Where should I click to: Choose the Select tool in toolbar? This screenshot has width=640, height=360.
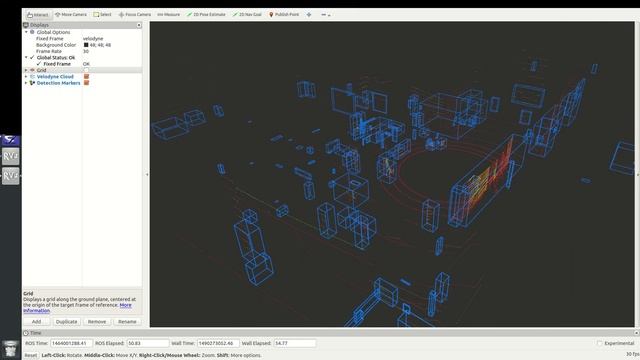pos(102,15)
